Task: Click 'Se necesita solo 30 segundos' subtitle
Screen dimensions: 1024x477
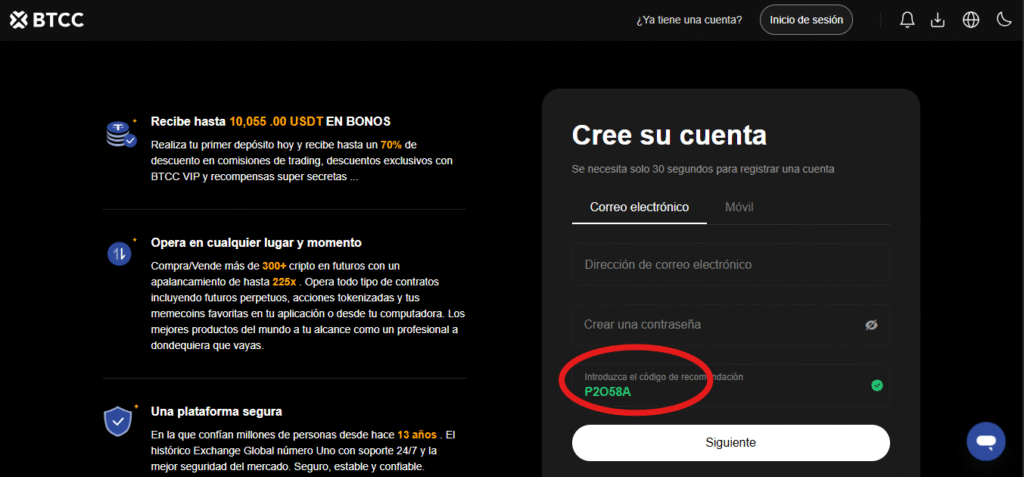Action: [703, 169]
